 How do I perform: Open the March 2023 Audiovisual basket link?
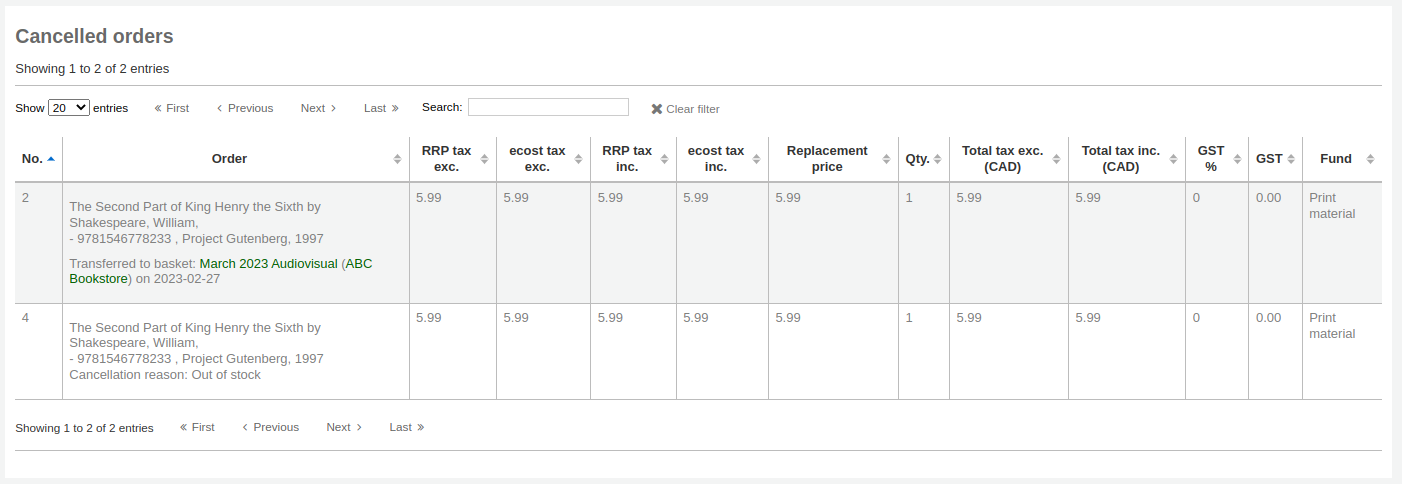(x=268, y=263)
